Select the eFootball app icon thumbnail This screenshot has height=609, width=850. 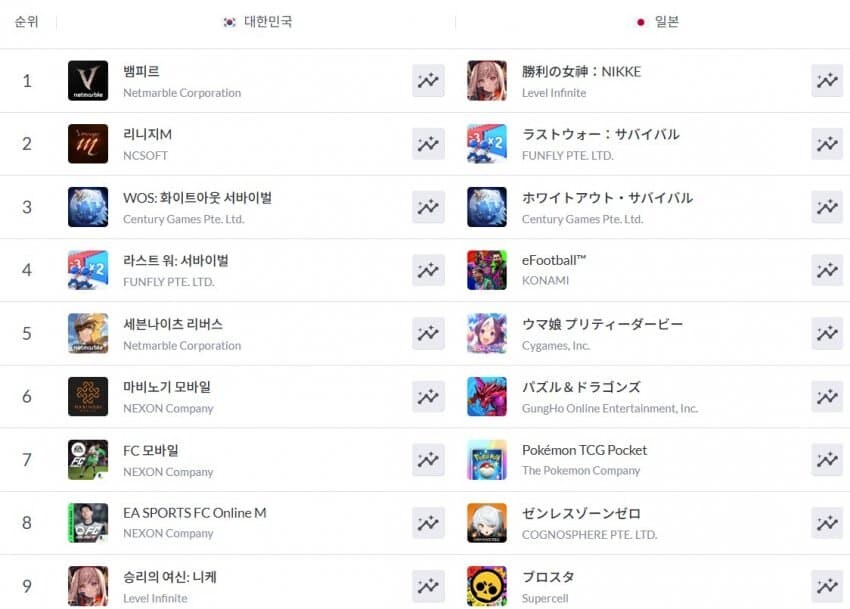pyautogui.click(x=487, y=270)
